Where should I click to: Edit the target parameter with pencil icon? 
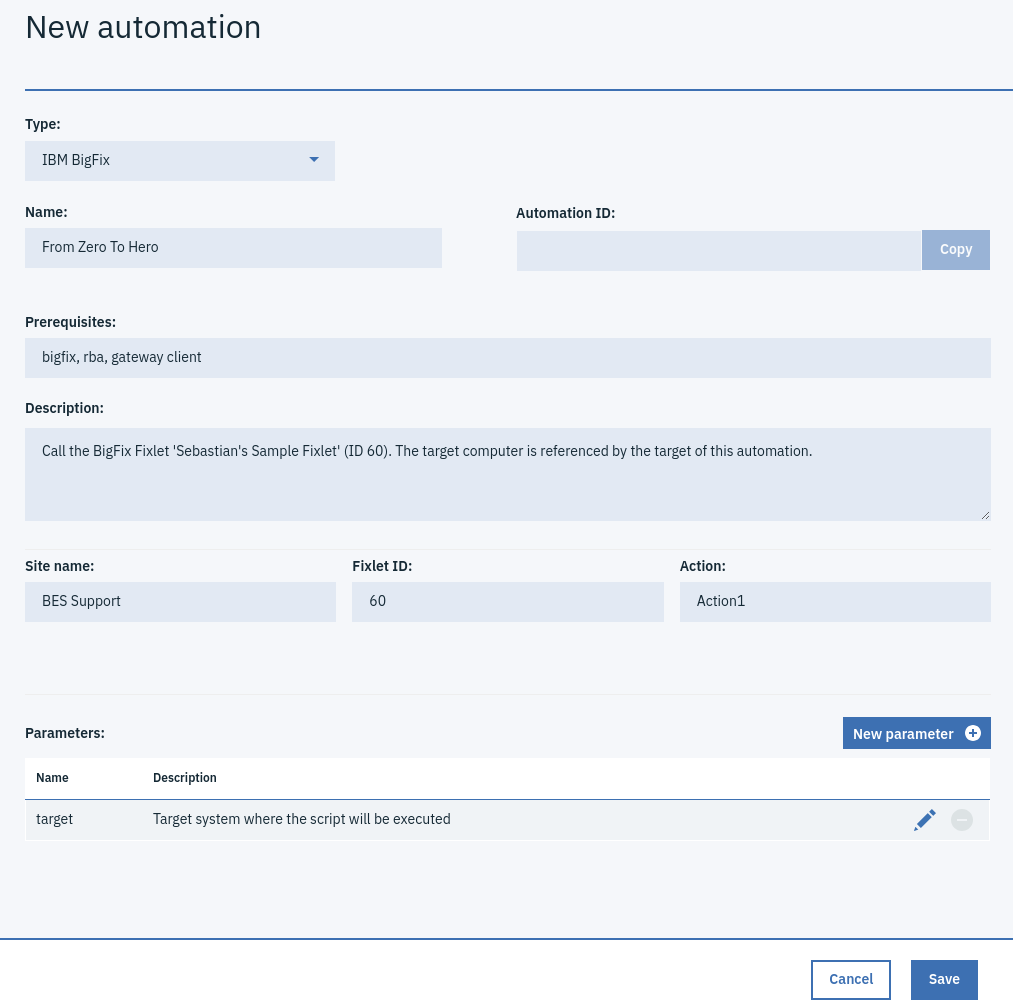(924, 820)
